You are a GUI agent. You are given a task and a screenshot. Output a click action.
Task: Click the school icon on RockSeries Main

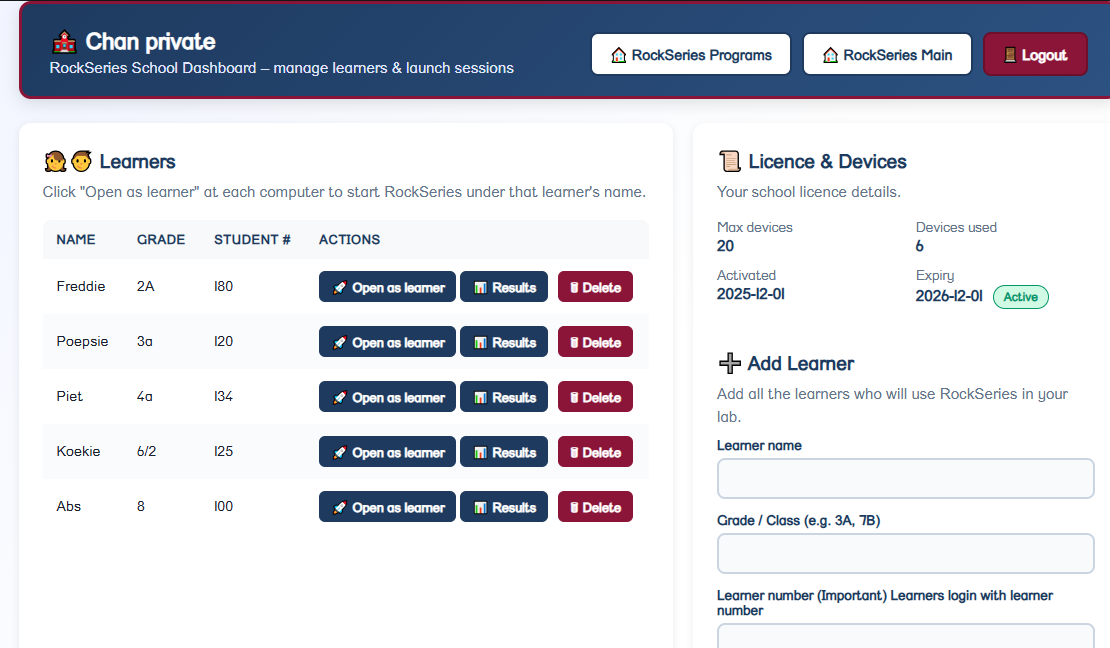831,54
